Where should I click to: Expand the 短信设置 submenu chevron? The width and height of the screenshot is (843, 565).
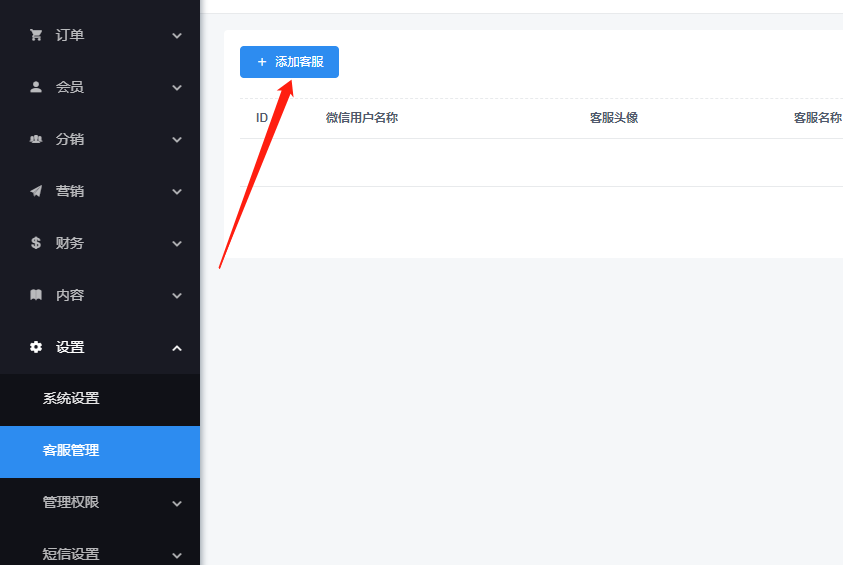point(177,555)
